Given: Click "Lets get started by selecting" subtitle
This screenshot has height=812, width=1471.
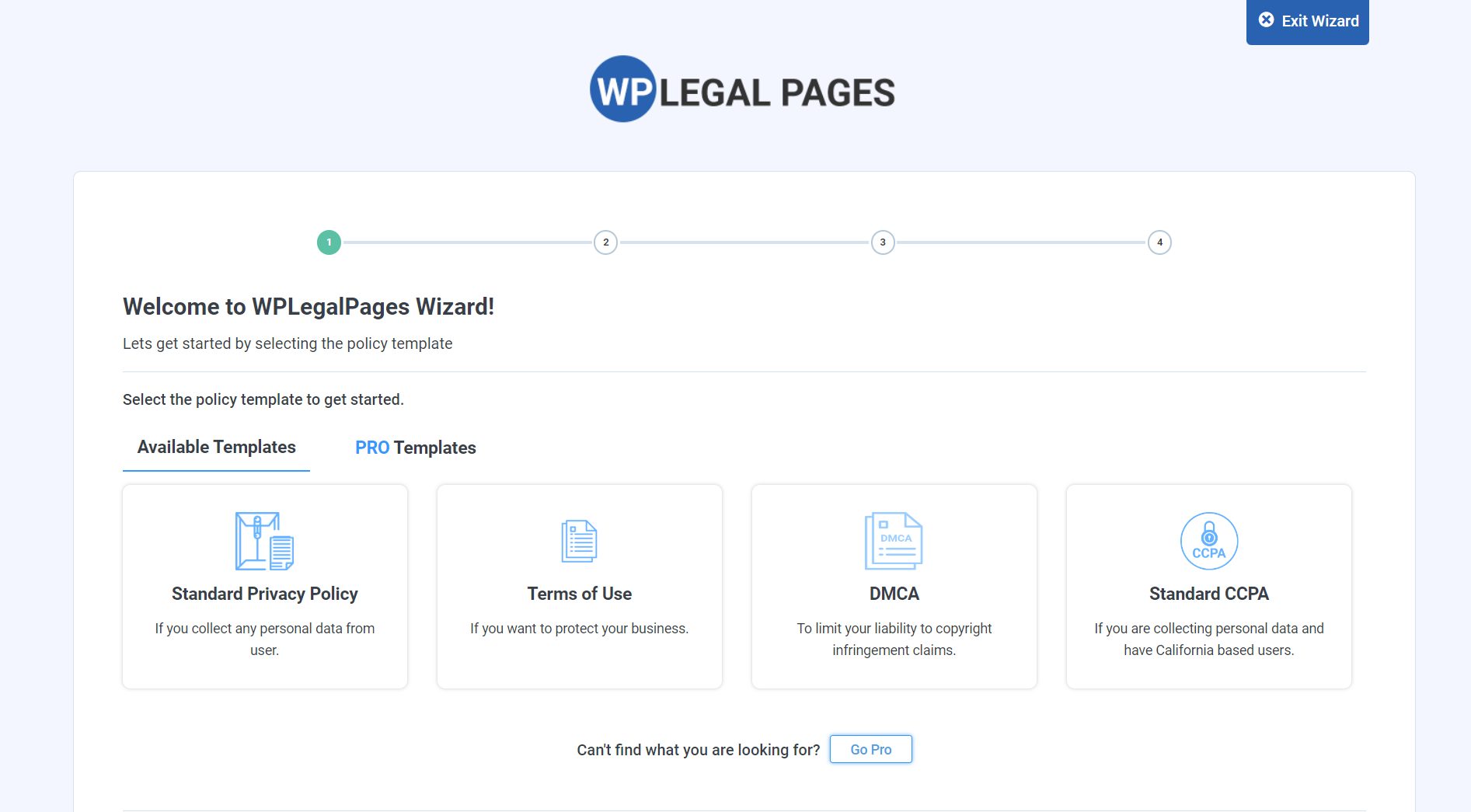Looking at the screenshot, I should [288, 343].
